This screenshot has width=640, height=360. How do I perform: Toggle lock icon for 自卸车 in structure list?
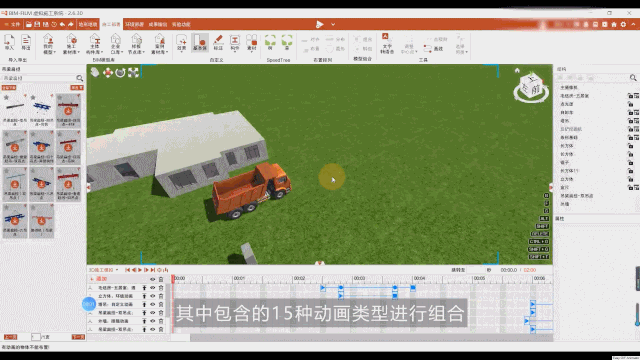point(630,112)
